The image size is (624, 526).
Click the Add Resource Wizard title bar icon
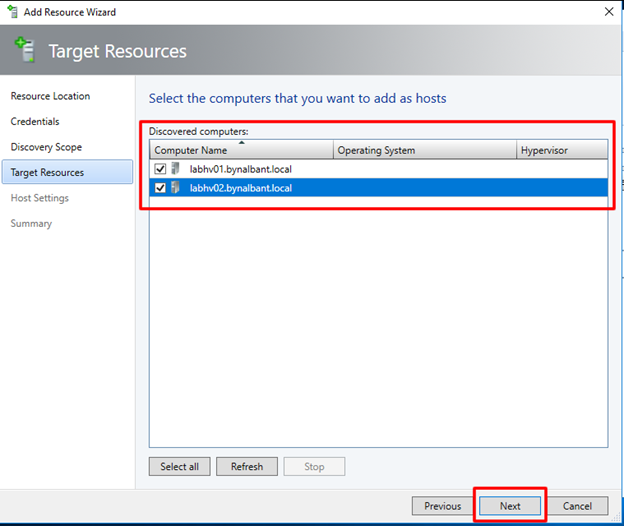point(13,12)
